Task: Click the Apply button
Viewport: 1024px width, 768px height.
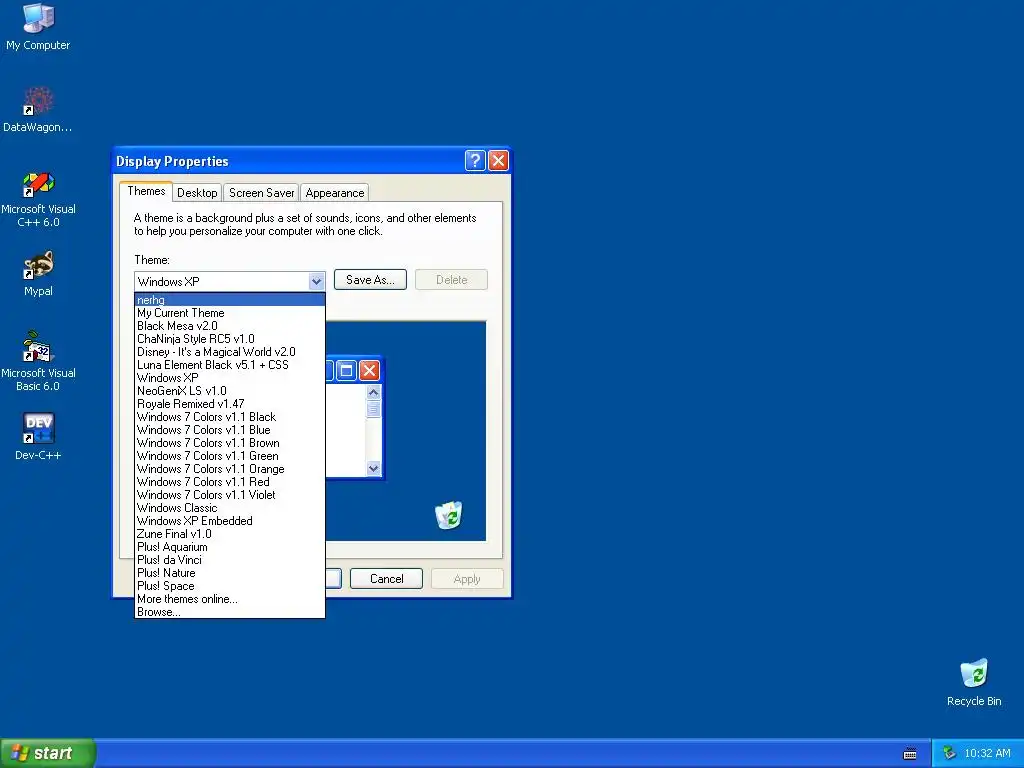Action: [467, 579]
